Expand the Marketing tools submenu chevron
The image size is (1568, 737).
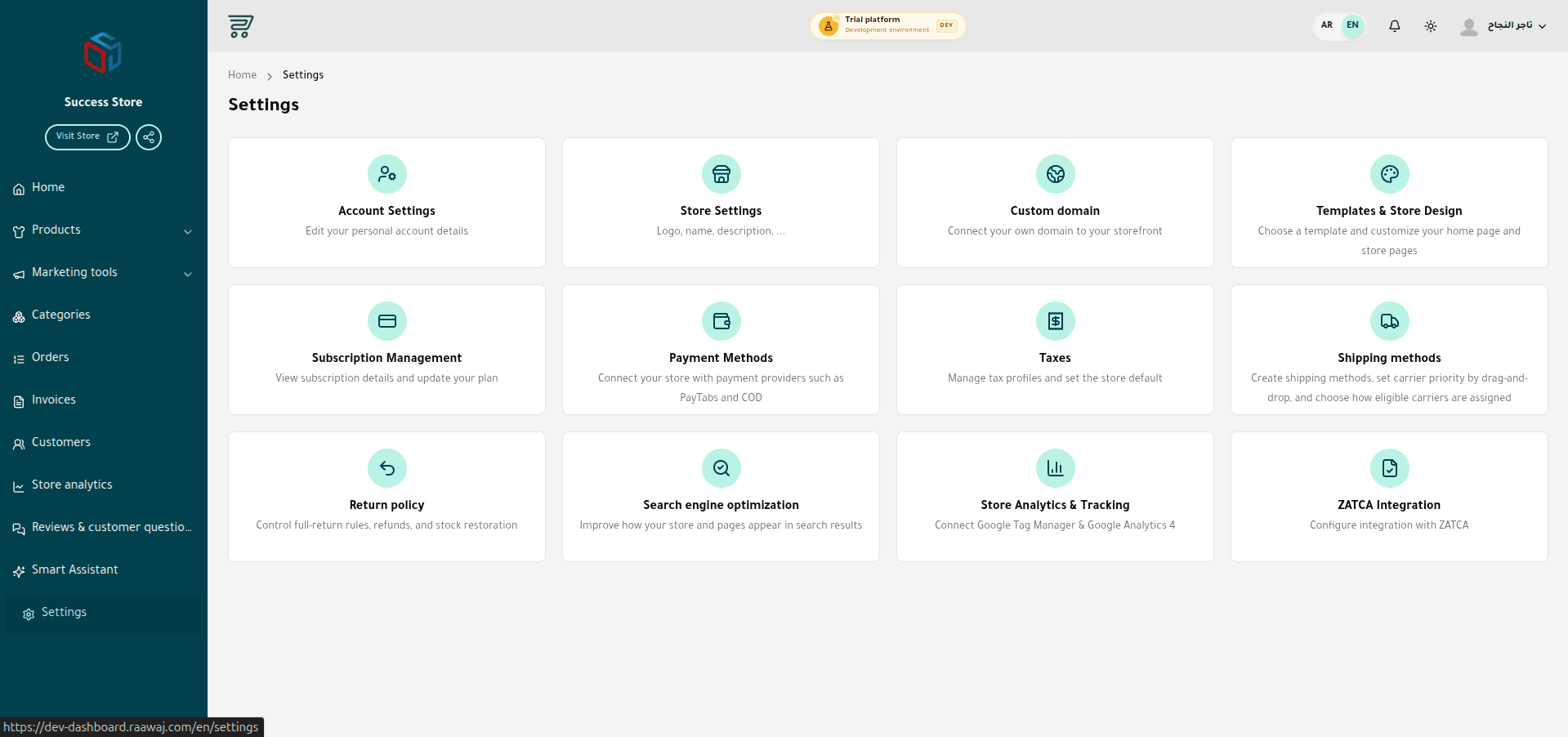(x=188, y=274)
